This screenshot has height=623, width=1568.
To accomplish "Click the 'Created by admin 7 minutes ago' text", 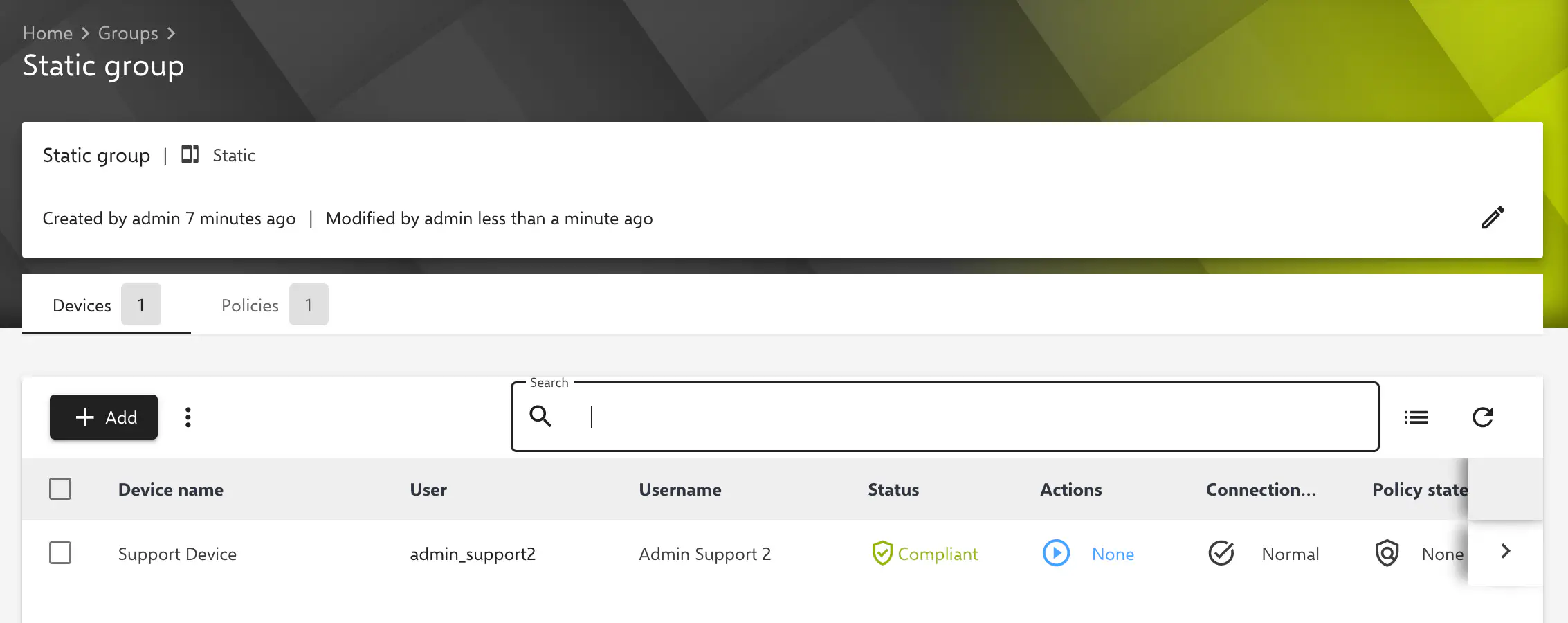I will (x=169, y=219).
